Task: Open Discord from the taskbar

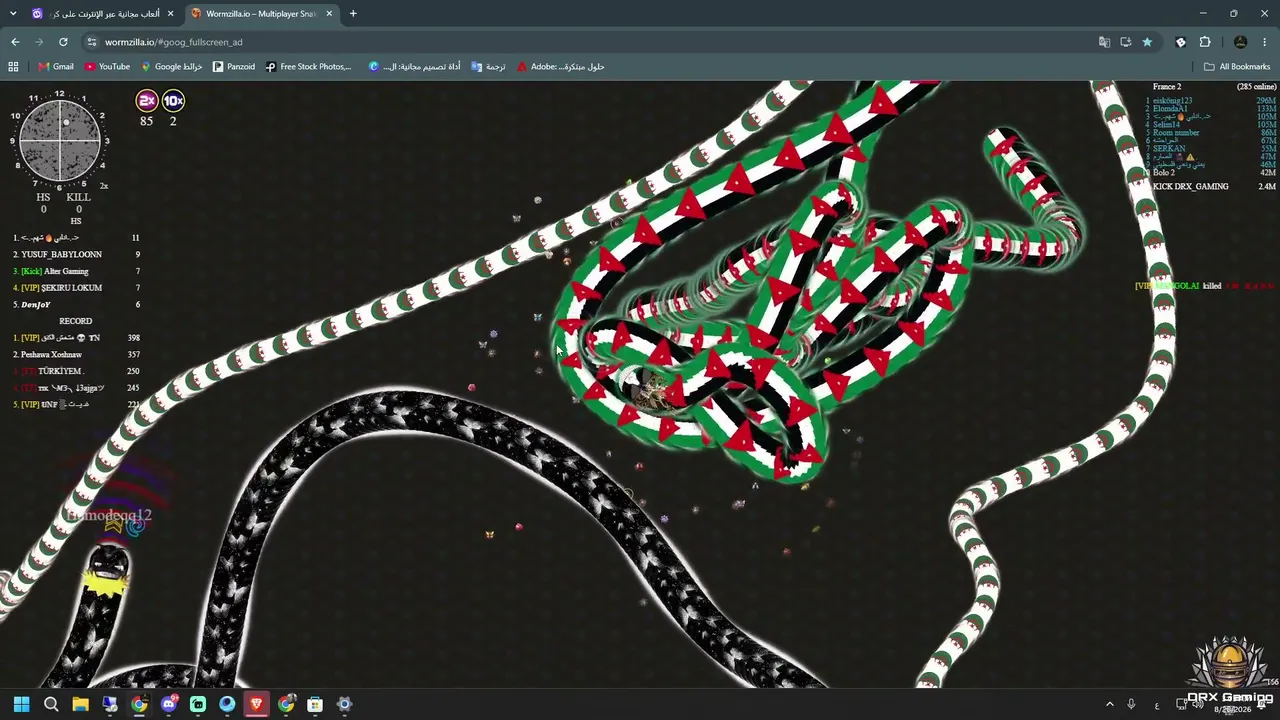Action: (169, 704)
